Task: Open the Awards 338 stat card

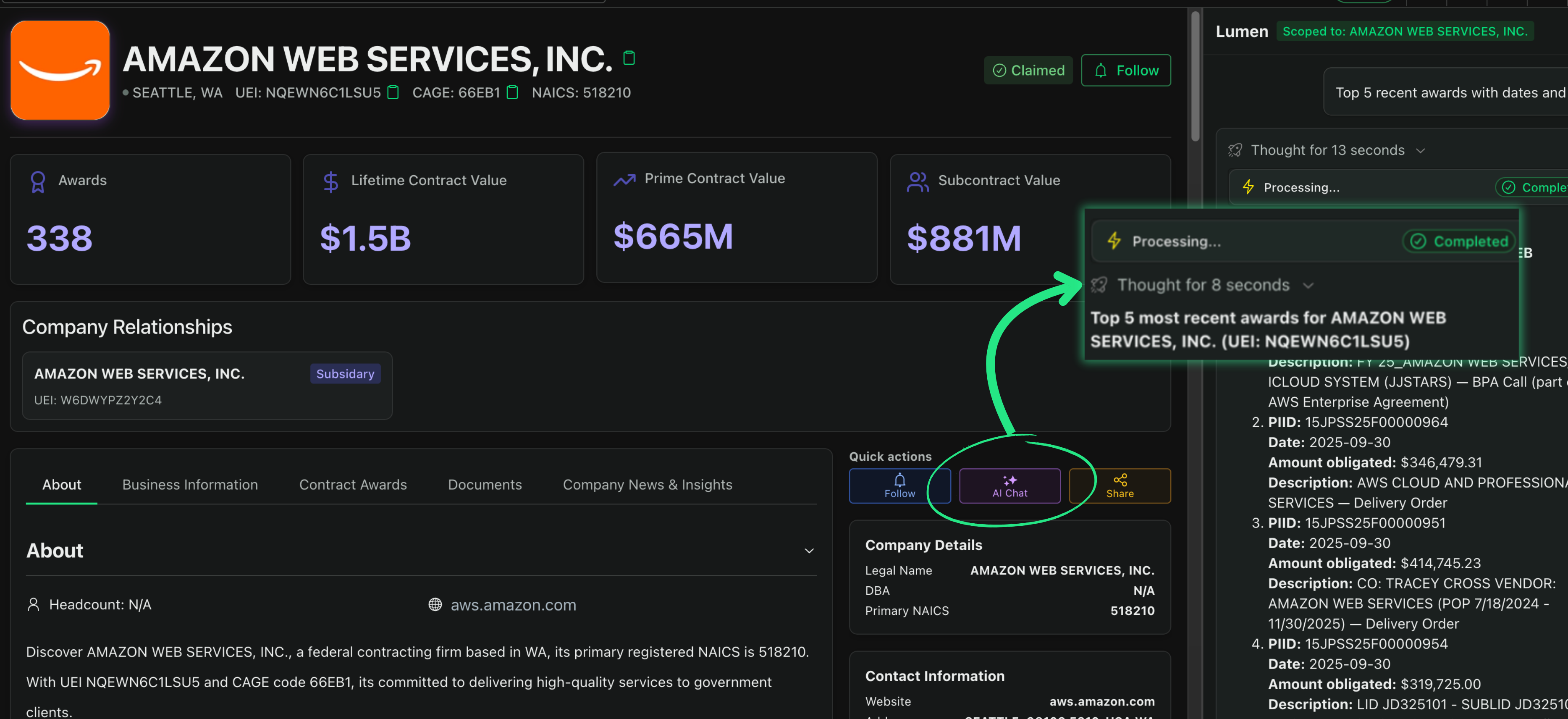Action: coord(150,219)
